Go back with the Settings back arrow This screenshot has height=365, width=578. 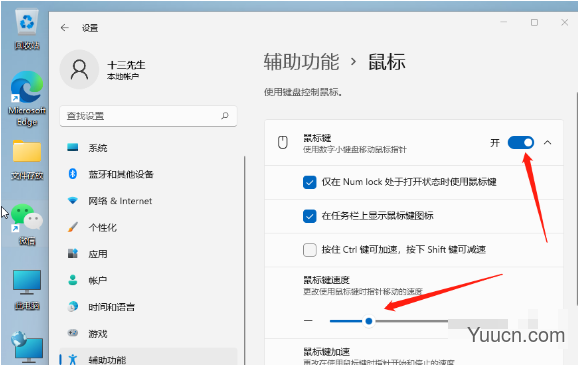click(65, 28)
